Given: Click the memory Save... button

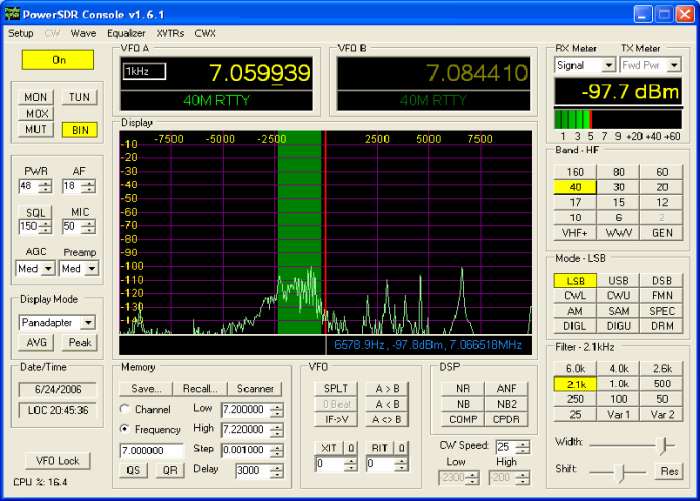Looking at the screenshot, I should [x=146, y=388].
